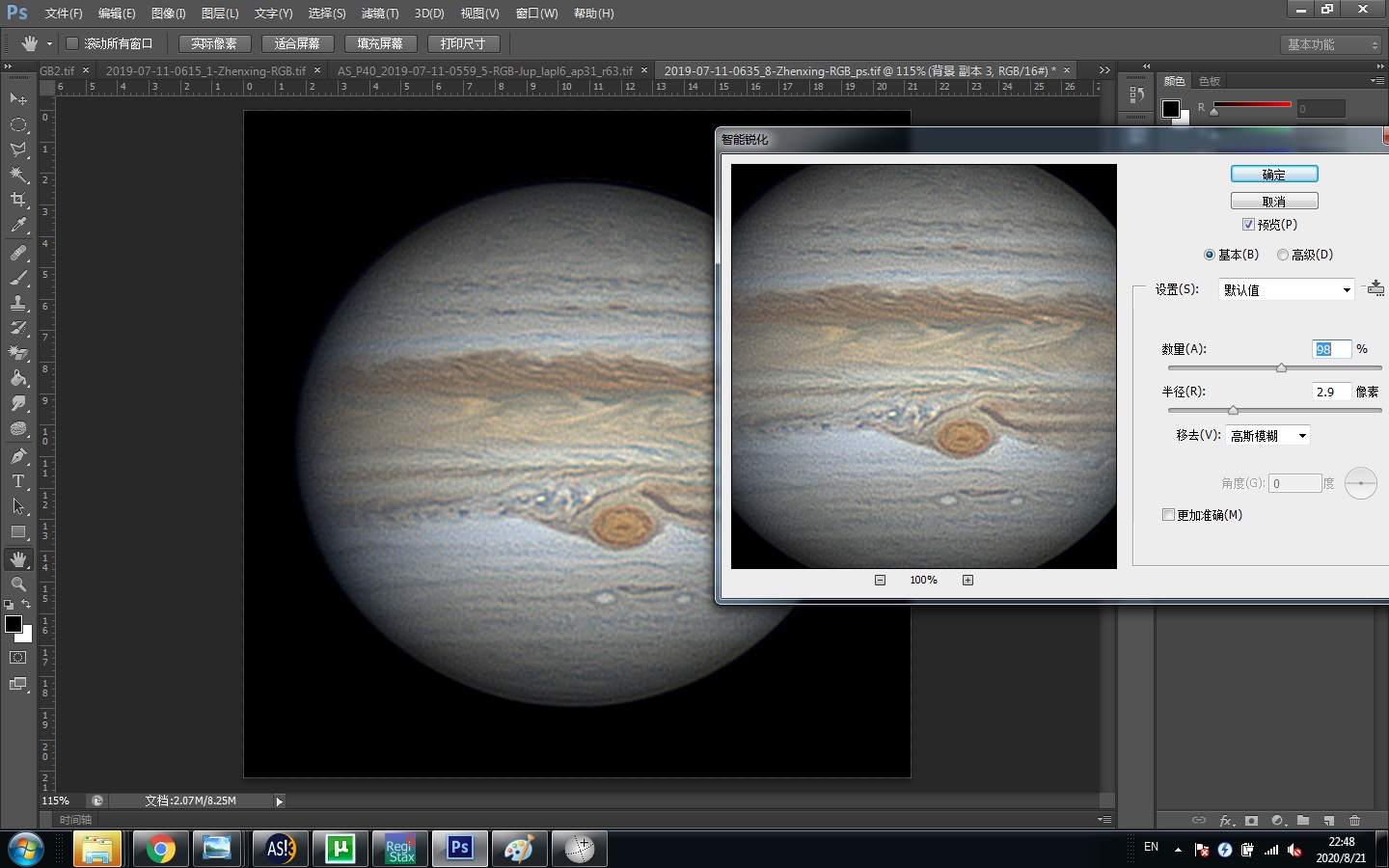
Task: Open the 移去(V) dropdown 高斯模糊
Action: (x=1267, y=436)
